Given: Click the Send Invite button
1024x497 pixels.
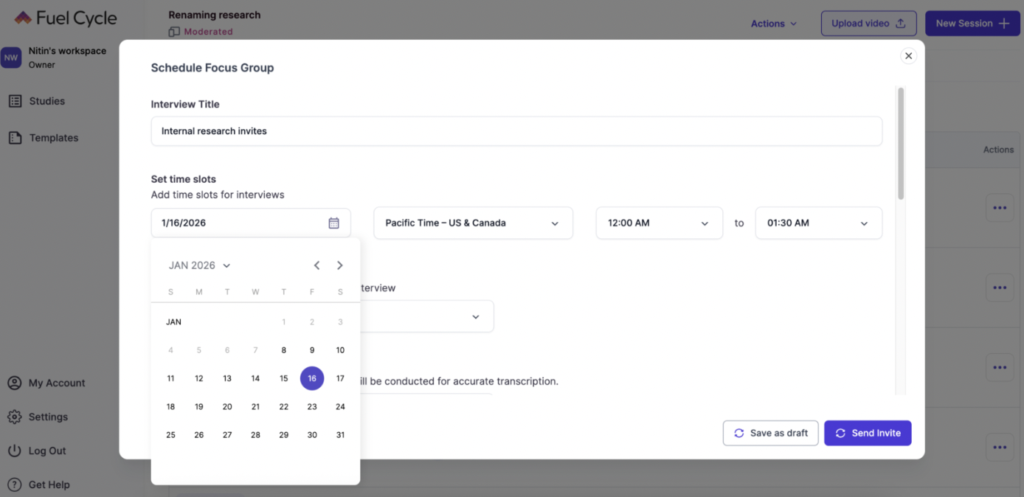Looking at the screenshot, I should [867, 433].
